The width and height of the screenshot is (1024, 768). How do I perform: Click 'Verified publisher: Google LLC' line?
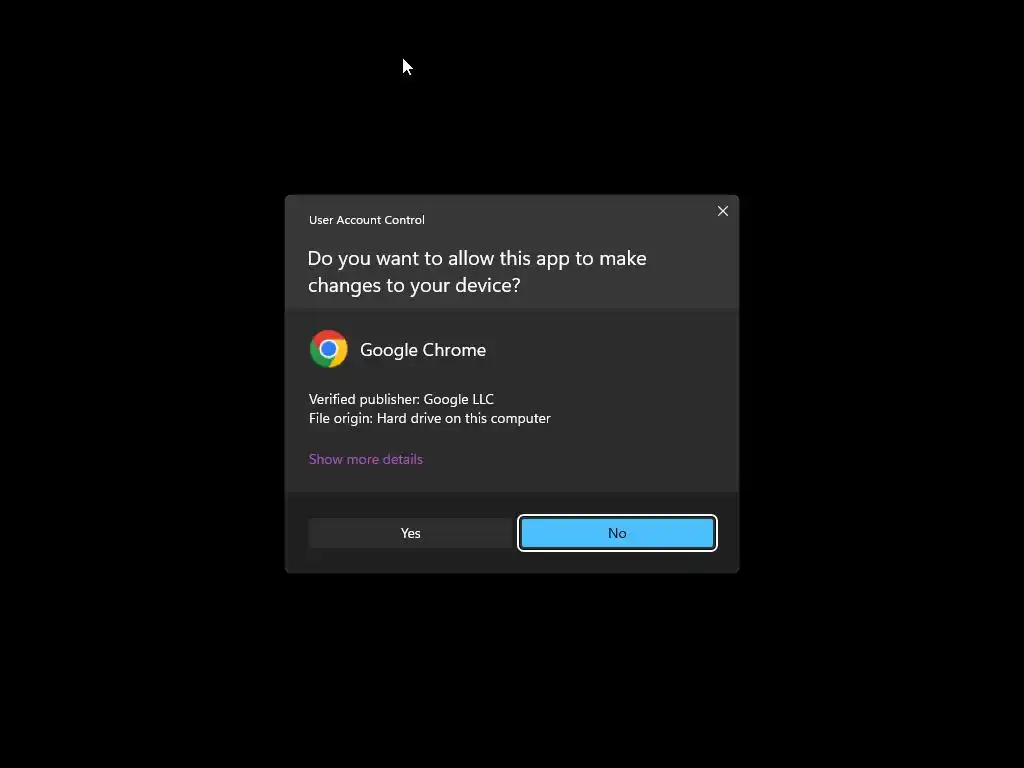(x=401, y=399)
